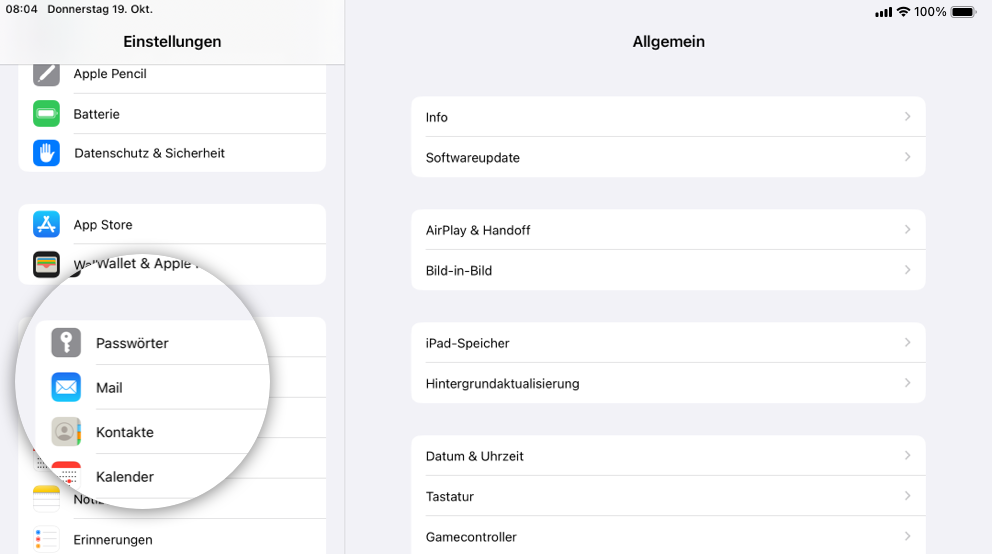The height and width of the screenshot is (554, 992).
Task: Open Gamecontroller settings row
Action: pos(668,536)
